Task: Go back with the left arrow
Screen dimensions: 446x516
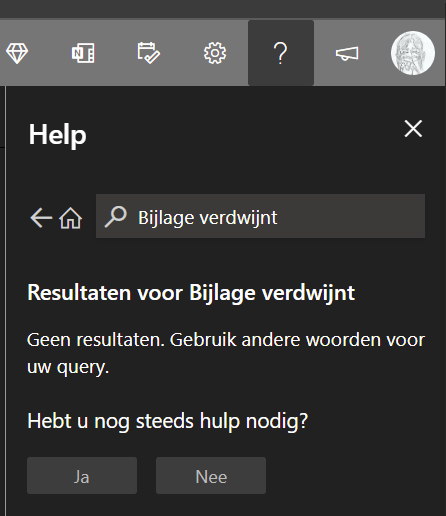Action: 41,218
